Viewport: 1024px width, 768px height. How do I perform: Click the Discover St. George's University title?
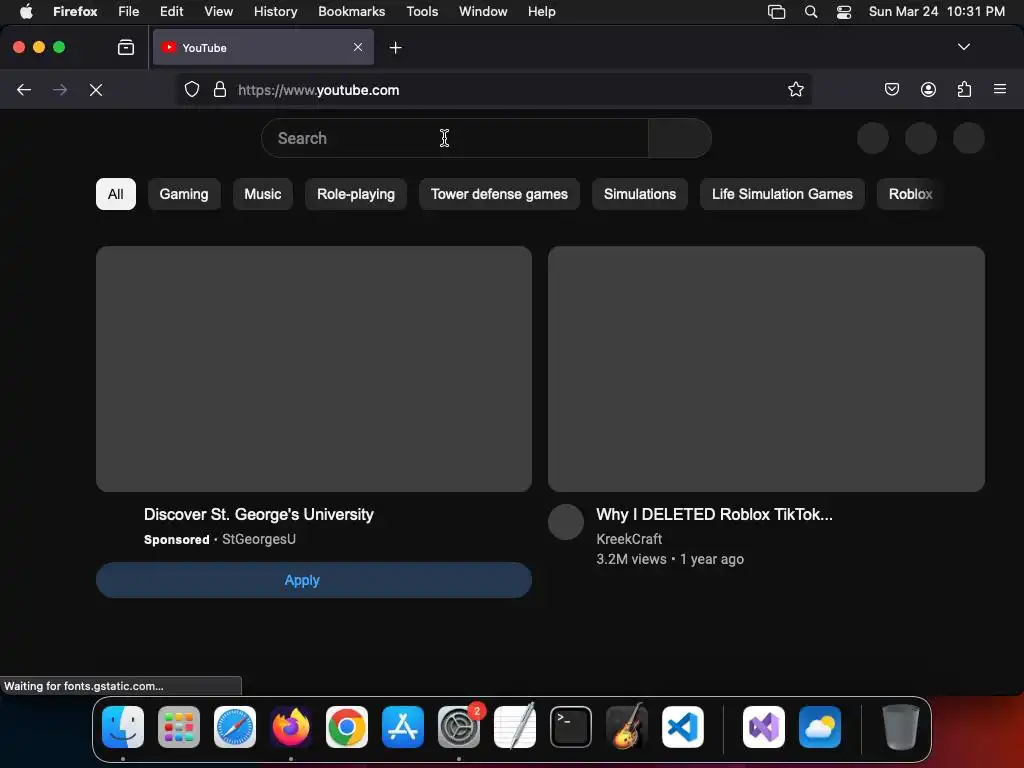point(259,515)
